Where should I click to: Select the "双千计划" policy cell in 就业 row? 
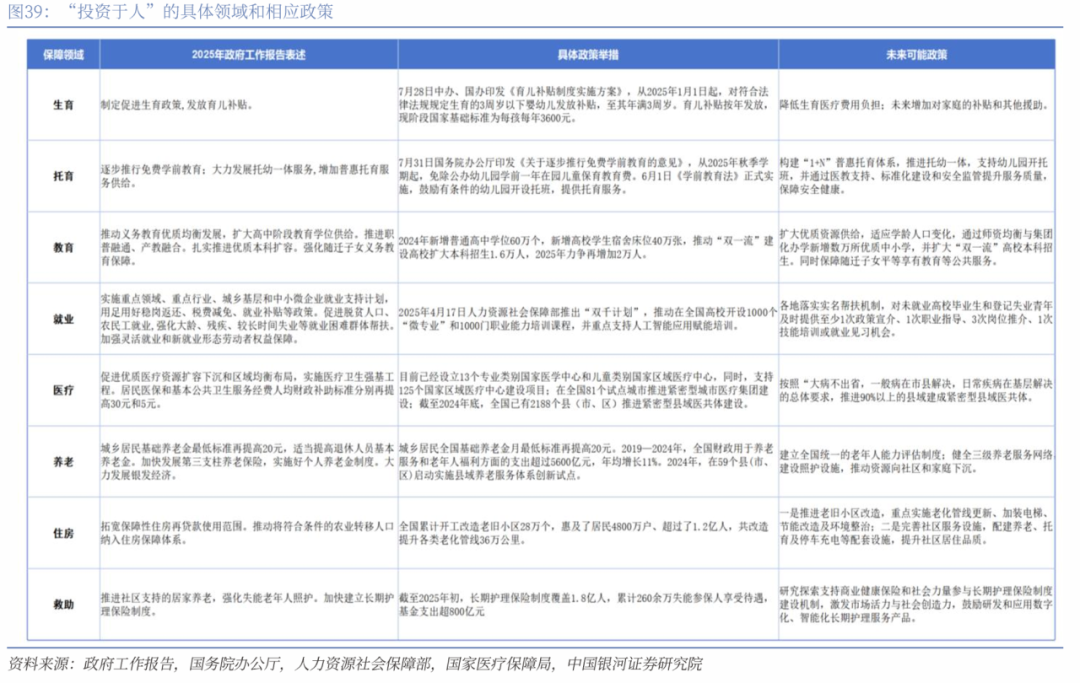click(587, 318)
